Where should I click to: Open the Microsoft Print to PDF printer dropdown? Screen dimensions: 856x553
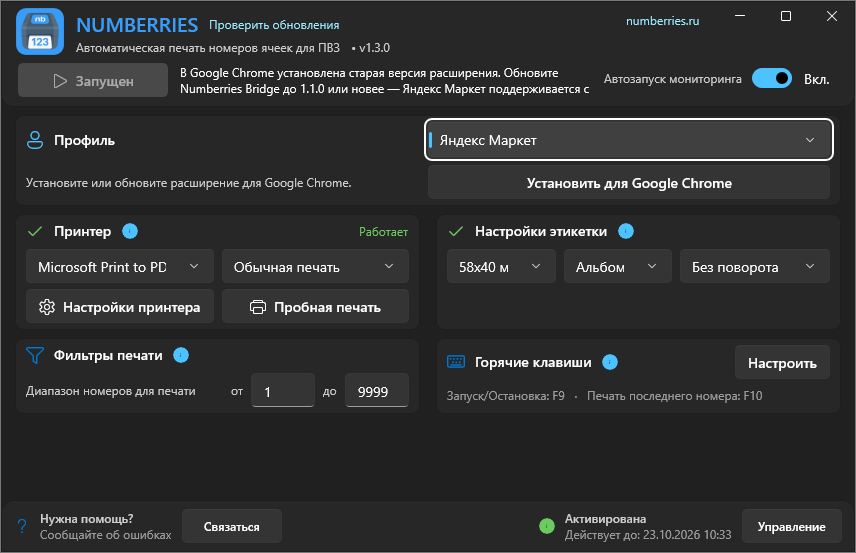click(x=120, y=266)
